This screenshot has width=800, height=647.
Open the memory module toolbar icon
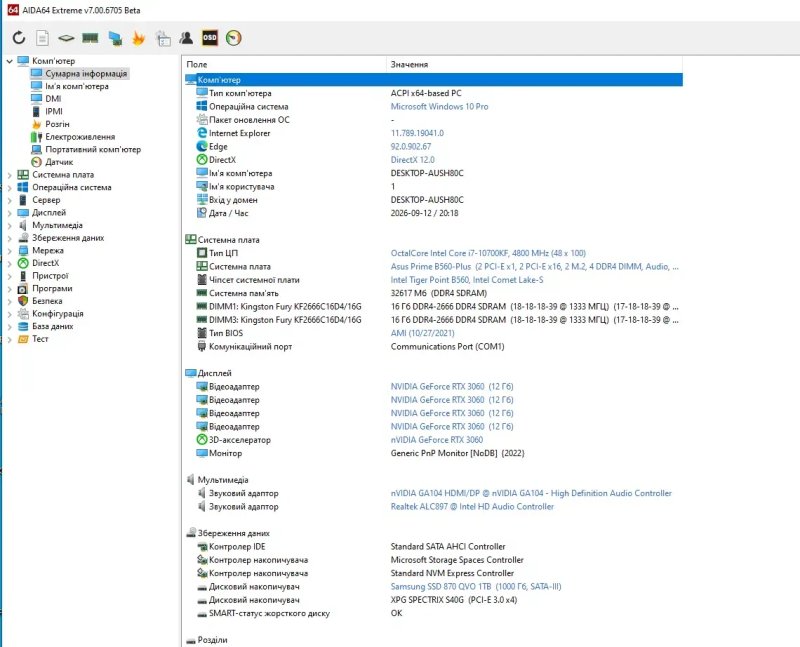(90, 38)
